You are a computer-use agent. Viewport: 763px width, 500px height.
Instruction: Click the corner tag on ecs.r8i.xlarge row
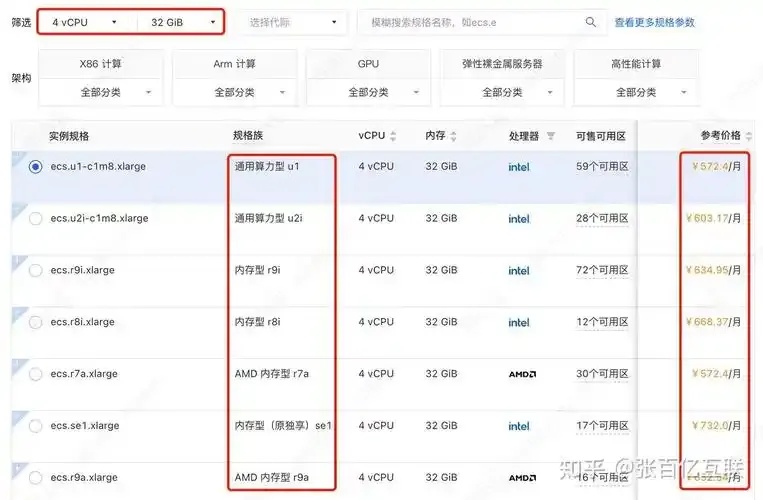click(18, 314)
